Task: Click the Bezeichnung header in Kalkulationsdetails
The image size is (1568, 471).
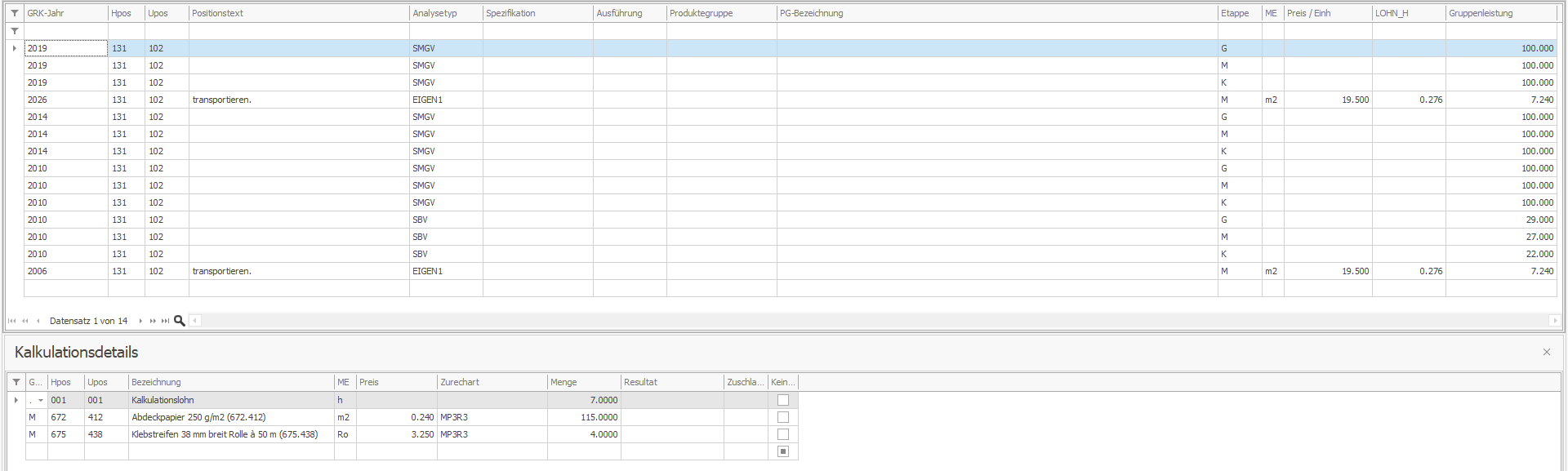Action: (231, 382)
